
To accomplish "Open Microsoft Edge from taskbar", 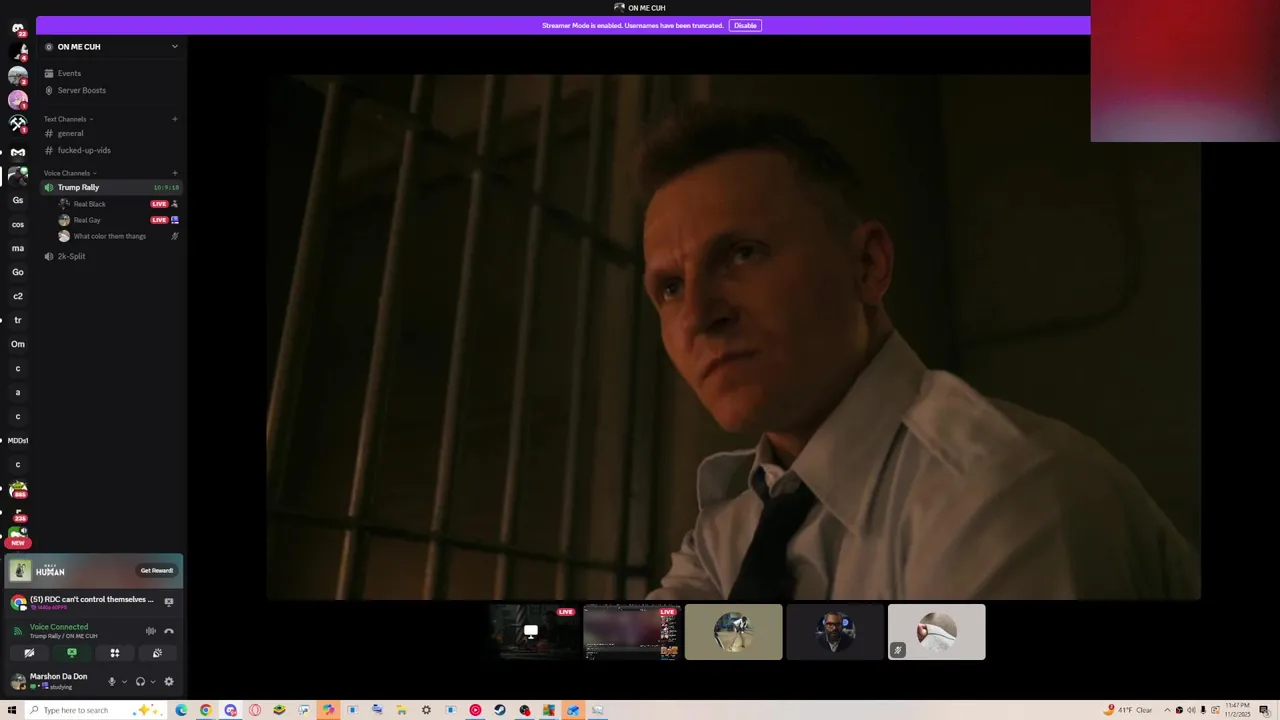I will coord(181,710).
